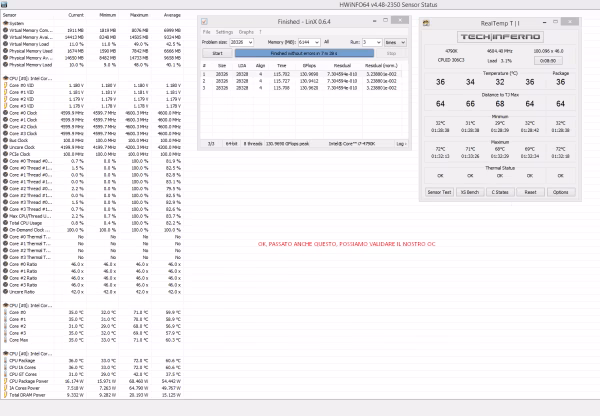The image size is (600, 416).
Task: Open the Graphs menu in LinX
Action: 246,32
